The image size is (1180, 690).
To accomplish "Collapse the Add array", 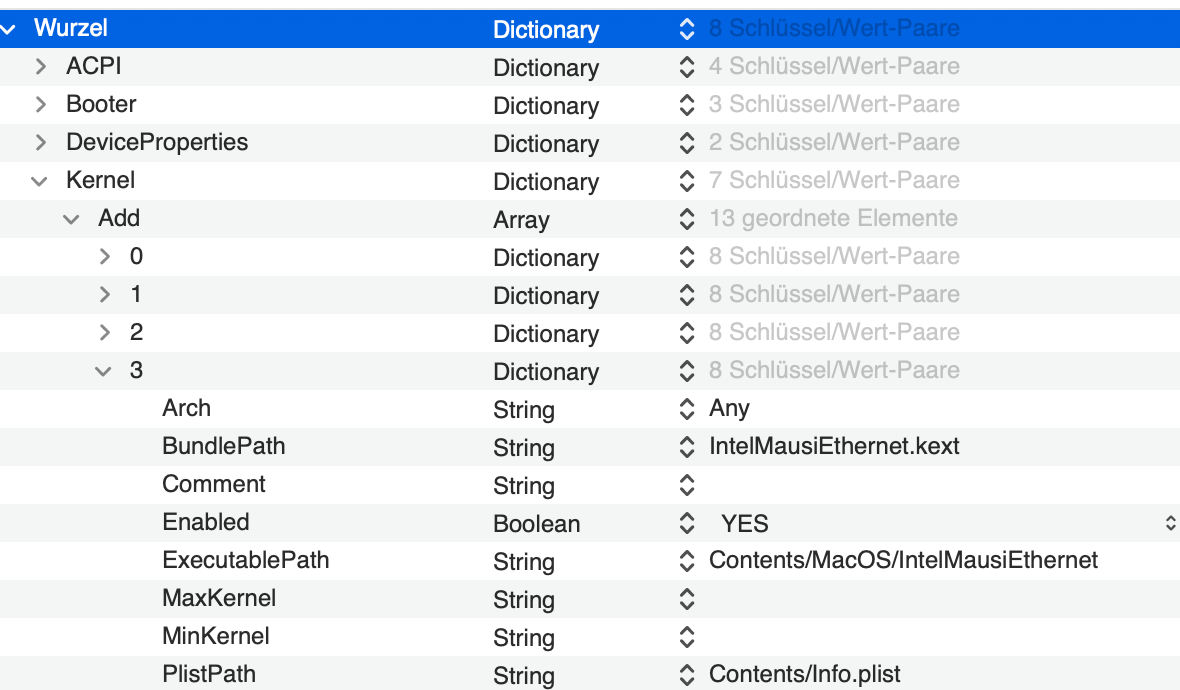I will [72, 219].
